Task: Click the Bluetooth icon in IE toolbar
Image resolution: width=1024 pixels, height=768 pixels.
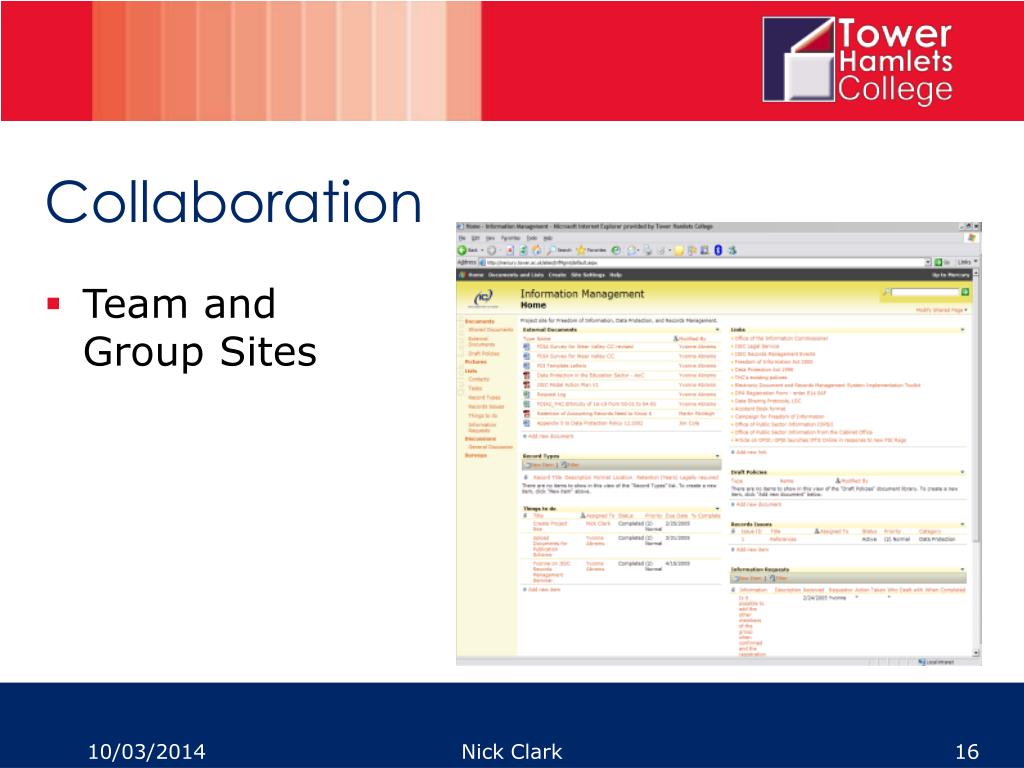Action: [718, 250]
